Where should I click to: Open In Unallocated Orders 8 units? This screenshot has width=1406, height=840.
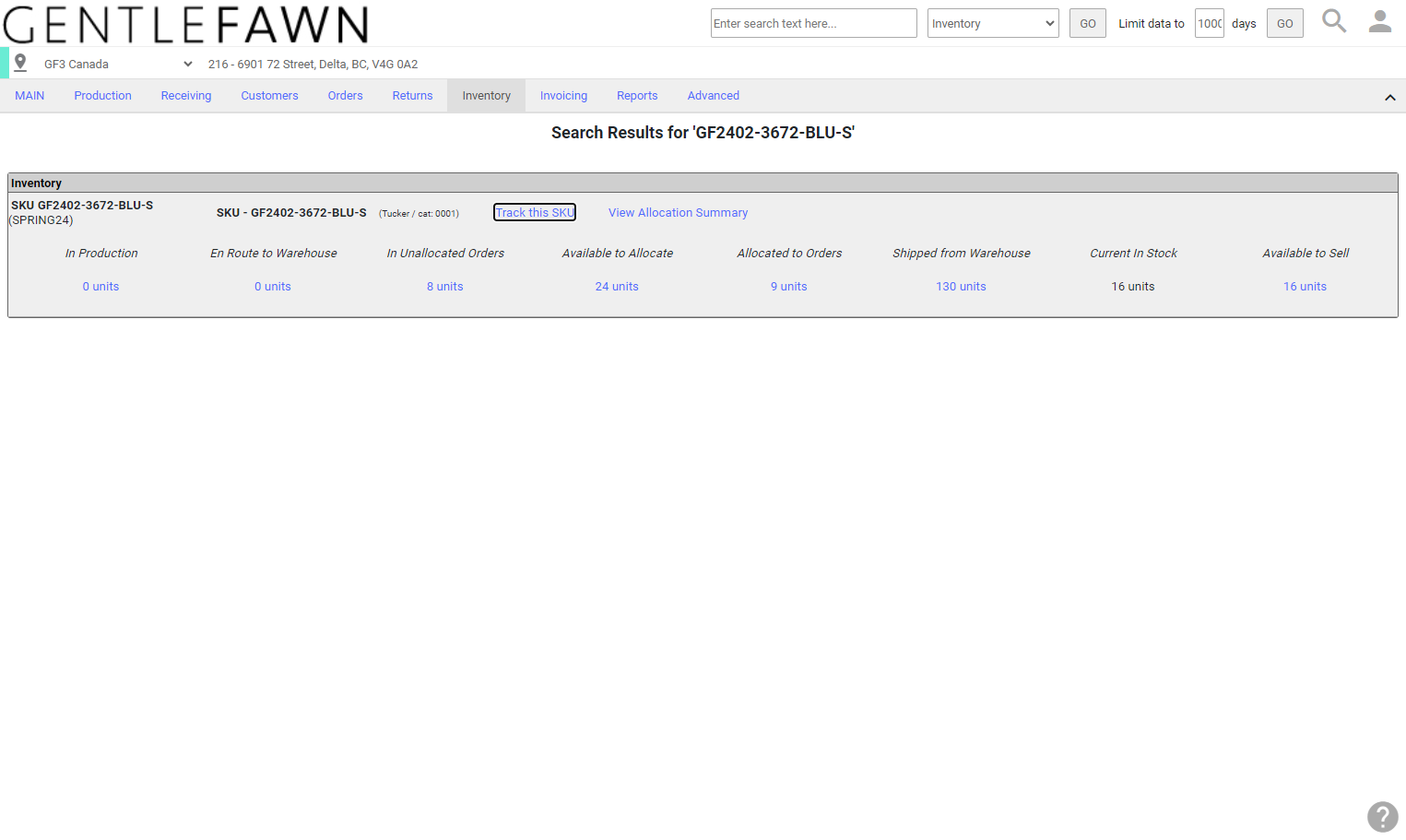click(x=445, y=287)
